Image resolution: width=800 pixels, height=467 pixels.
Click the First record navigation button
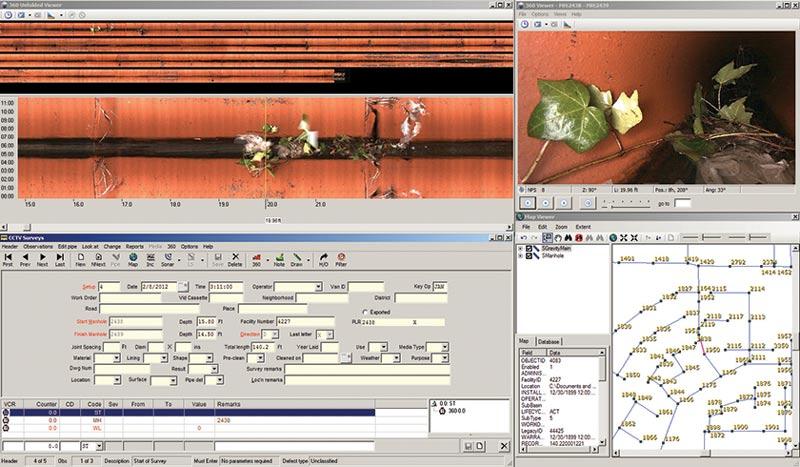click(x=8, y=259)
